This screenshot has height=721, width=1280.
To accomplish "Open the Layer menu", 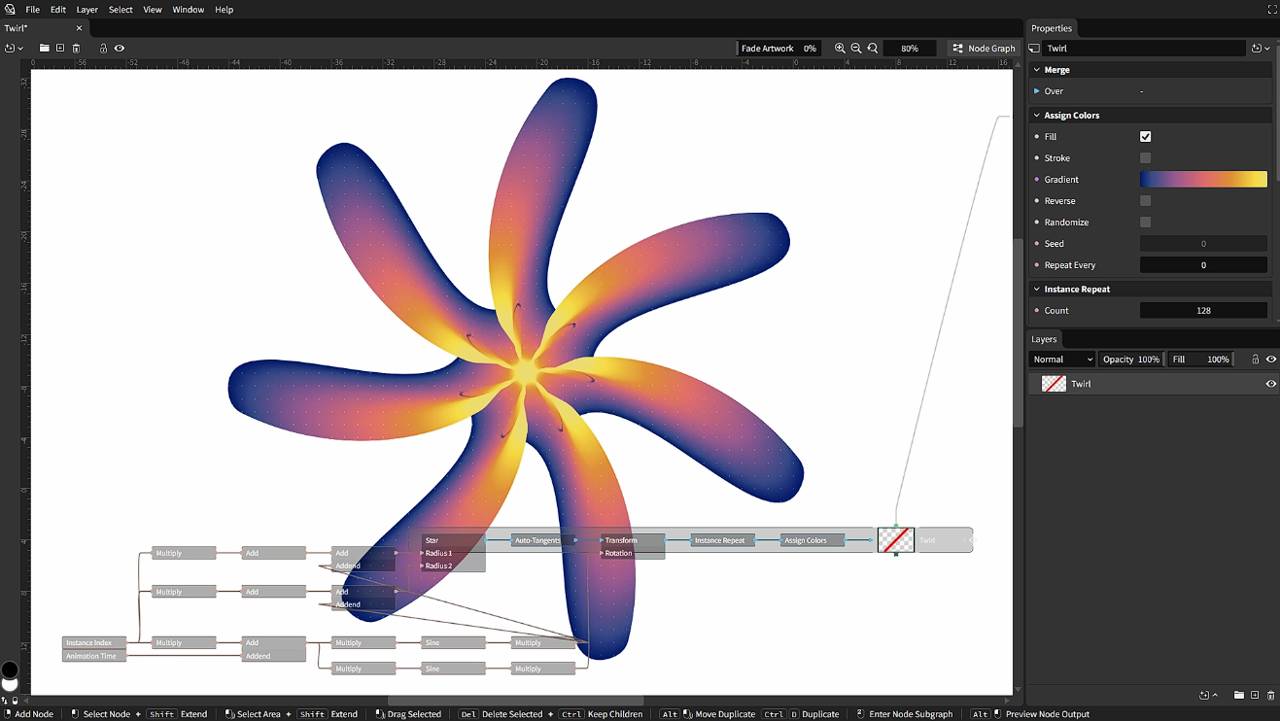I will (87, 9).
